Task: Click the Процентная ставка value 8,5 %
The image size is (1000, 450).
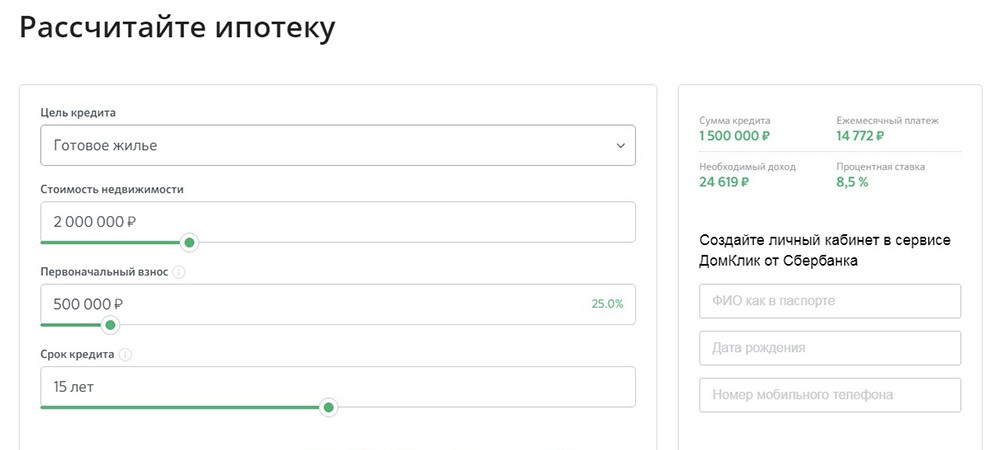Action: coord(854,182)
